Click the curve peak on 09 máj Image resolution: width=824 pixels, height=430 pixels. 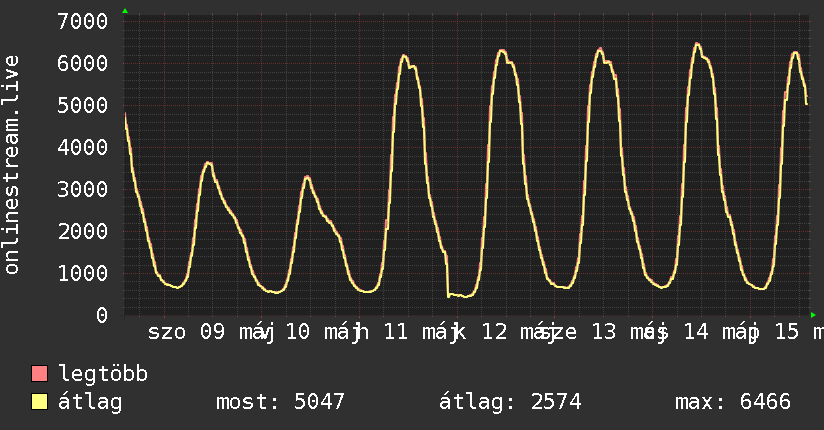(x=209, y=163)
